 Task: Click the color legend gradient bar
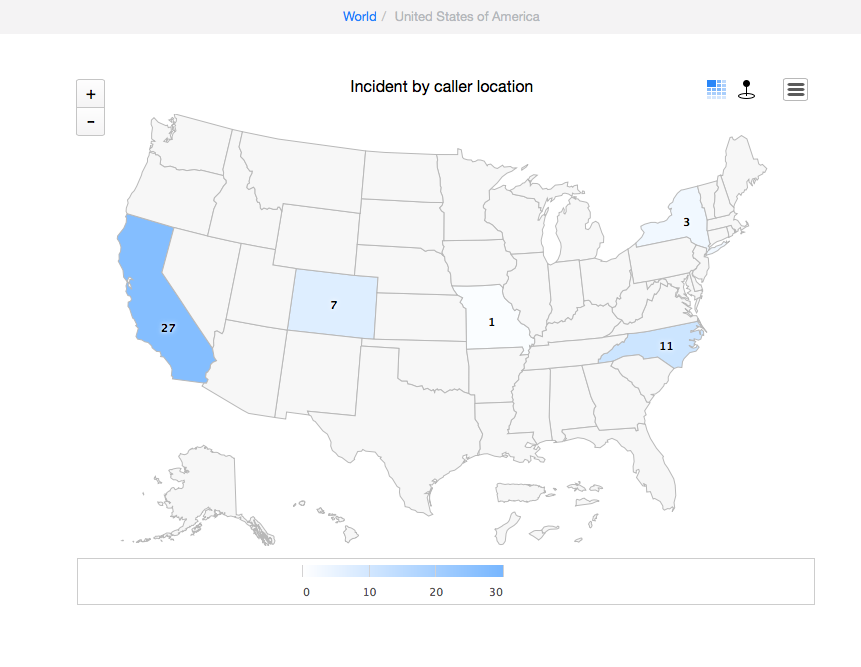[402, 571]
